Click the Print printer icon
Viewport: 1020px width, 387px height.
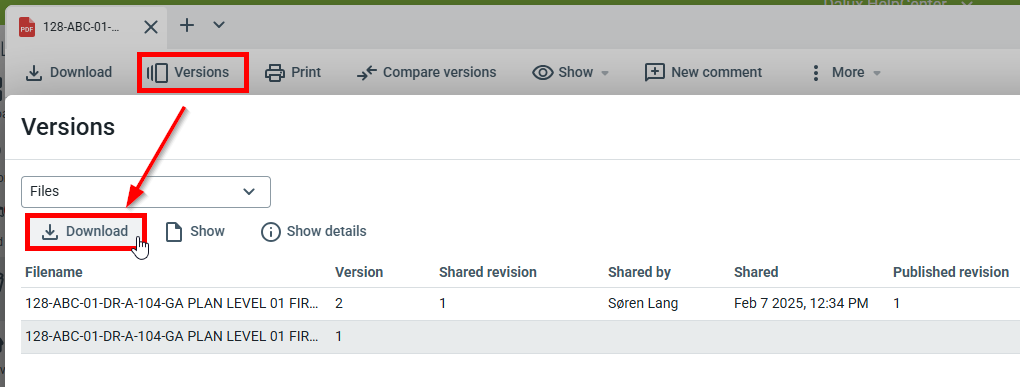275,72
